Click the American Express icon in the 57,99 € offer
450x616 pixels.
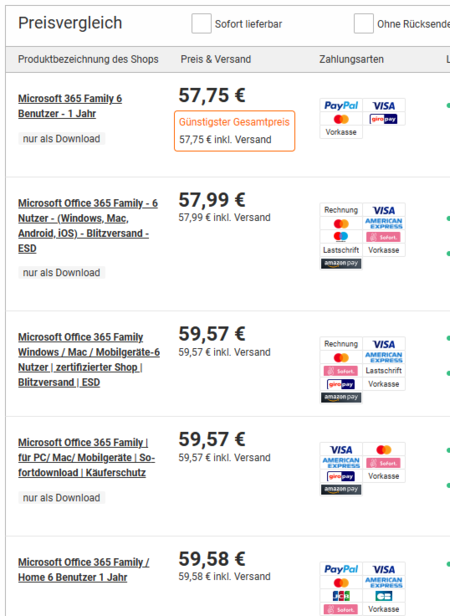point(384,224)
